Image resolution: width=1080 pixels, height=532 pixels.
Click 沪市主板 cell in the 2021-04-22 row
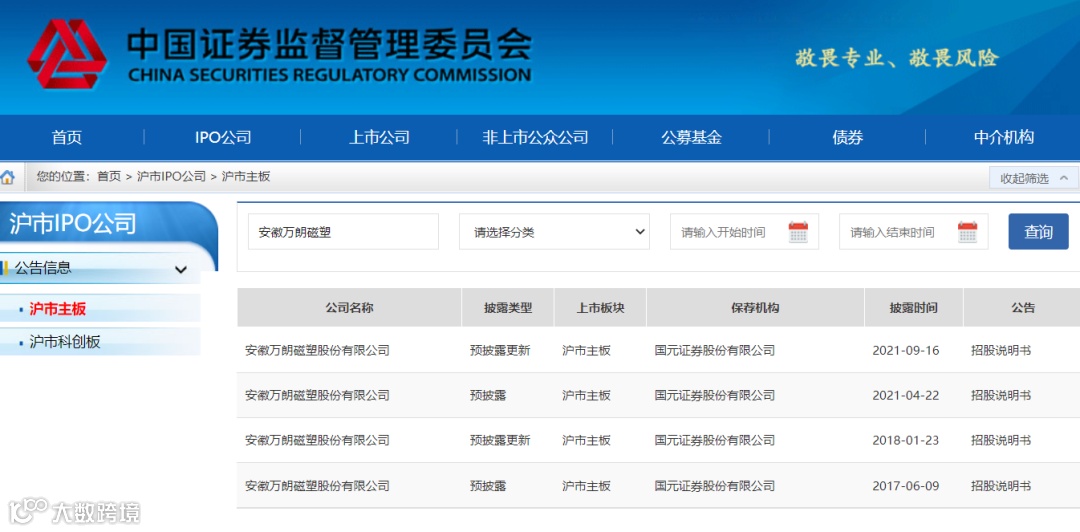[x=586, y=395]
